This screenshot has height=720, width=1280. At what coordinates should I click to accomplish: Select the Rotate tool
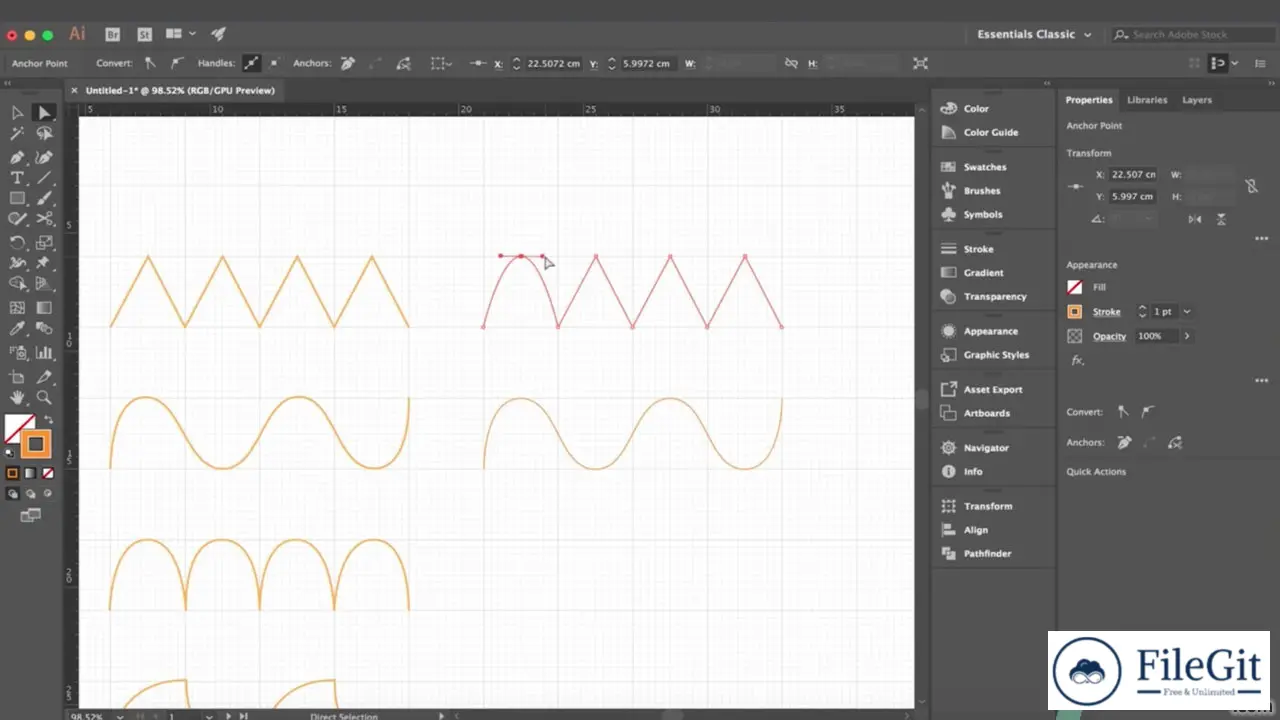(17, 243)
